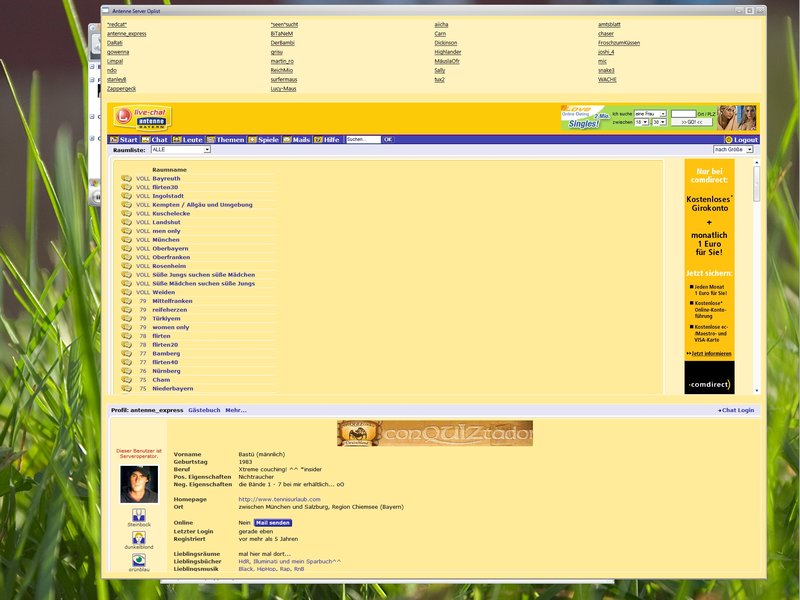Select the Mails navigation item
Image resolution: width=800 pixels, height=600 pixels.
coord(296,140)
